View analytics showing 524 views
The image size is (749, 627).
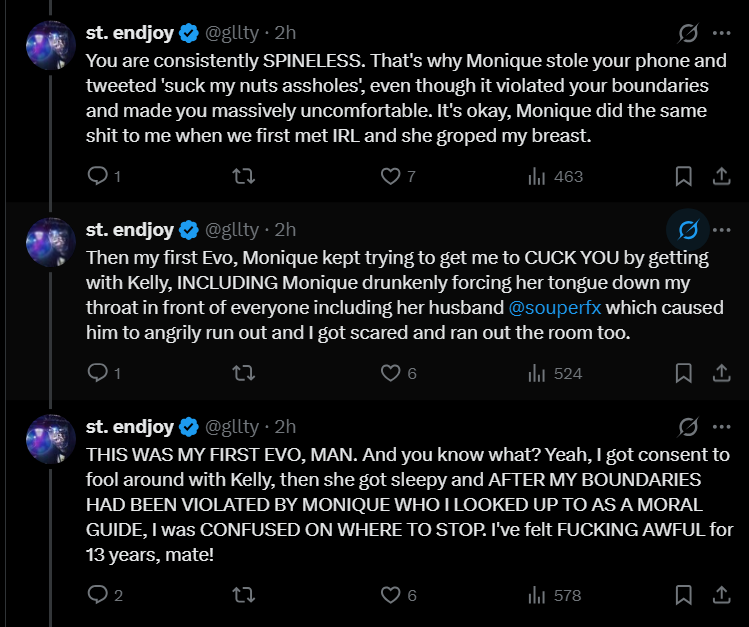556,373
